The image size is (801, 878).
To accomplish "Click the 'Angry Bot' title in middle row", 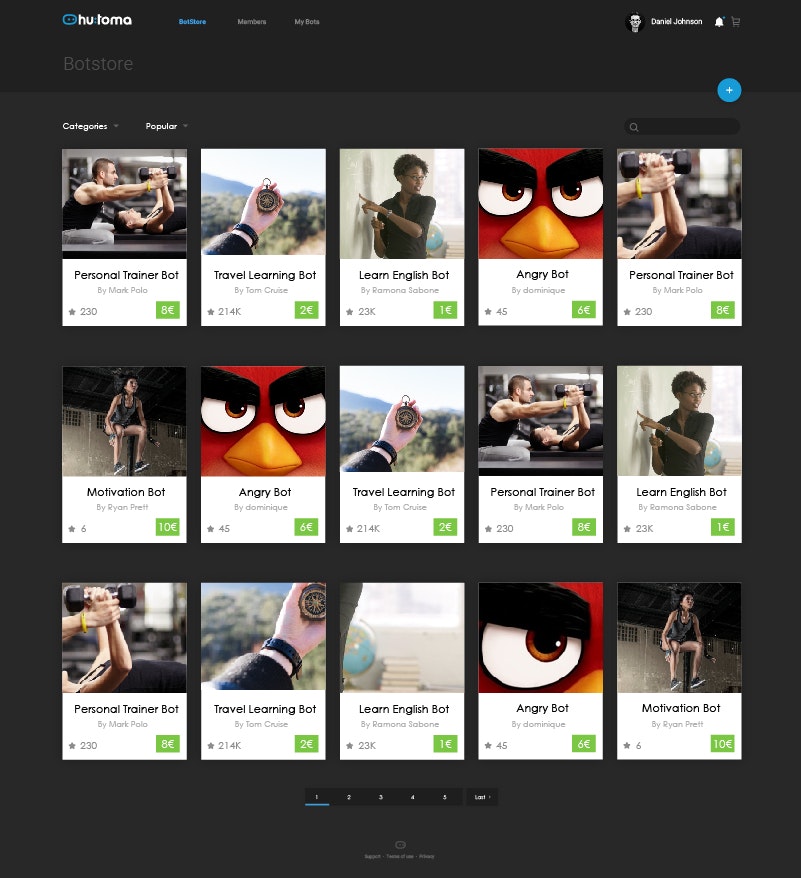I will 265,492.
